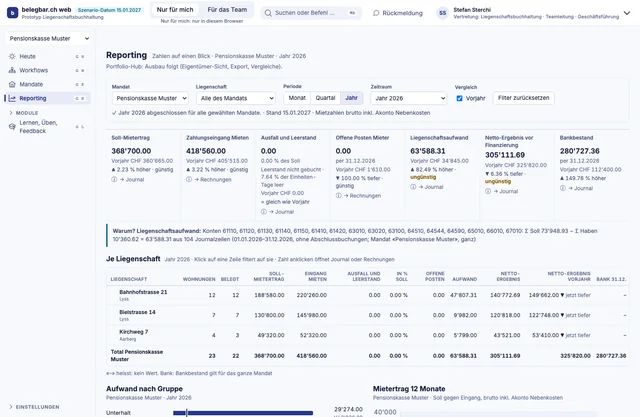Click the Rückmeldung speech bubble icon
The width and height of the screenshot is (640, 417).
[376, 13]
